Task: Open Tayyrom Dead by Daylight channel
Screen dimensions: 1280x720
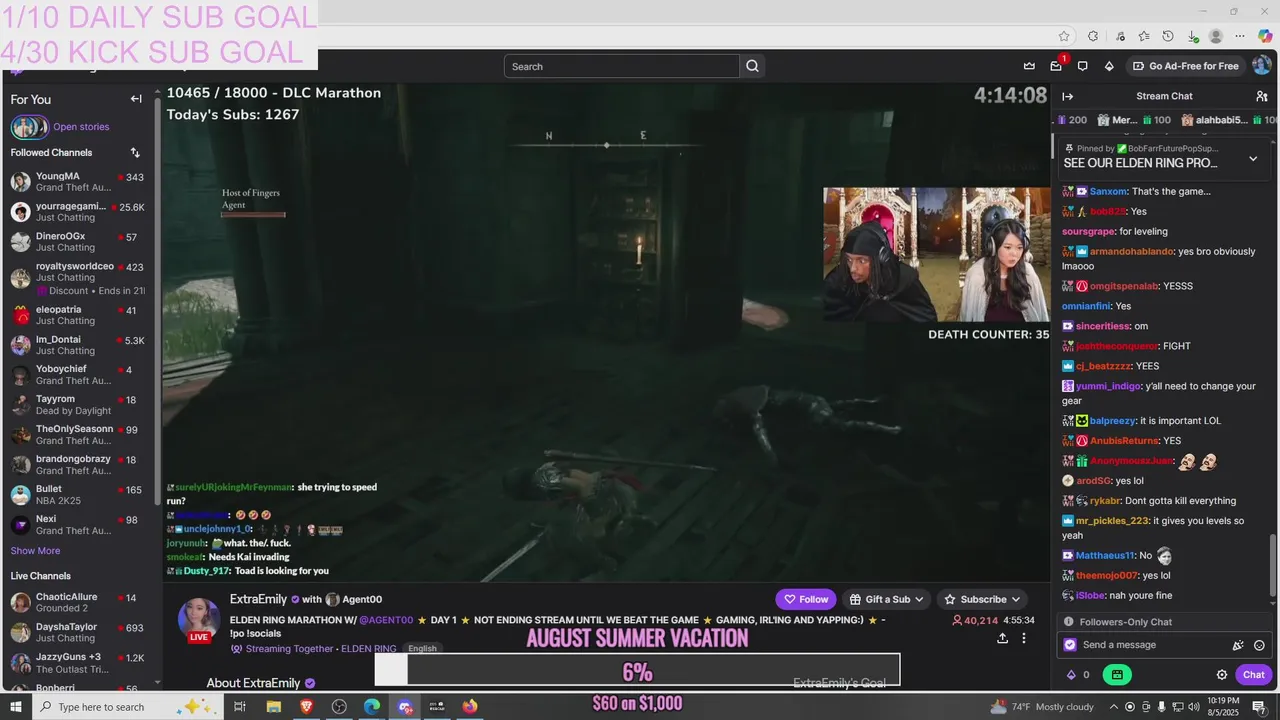Action: pos(78,405)
